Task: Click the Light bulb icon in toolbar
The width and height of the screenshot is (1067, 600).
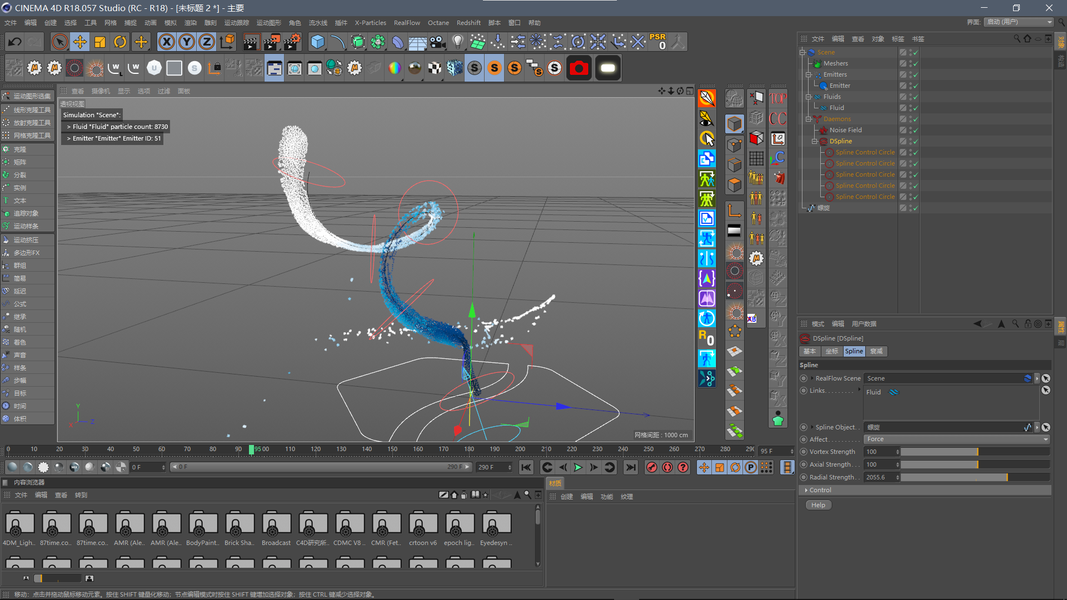Action: coord(458,42)
